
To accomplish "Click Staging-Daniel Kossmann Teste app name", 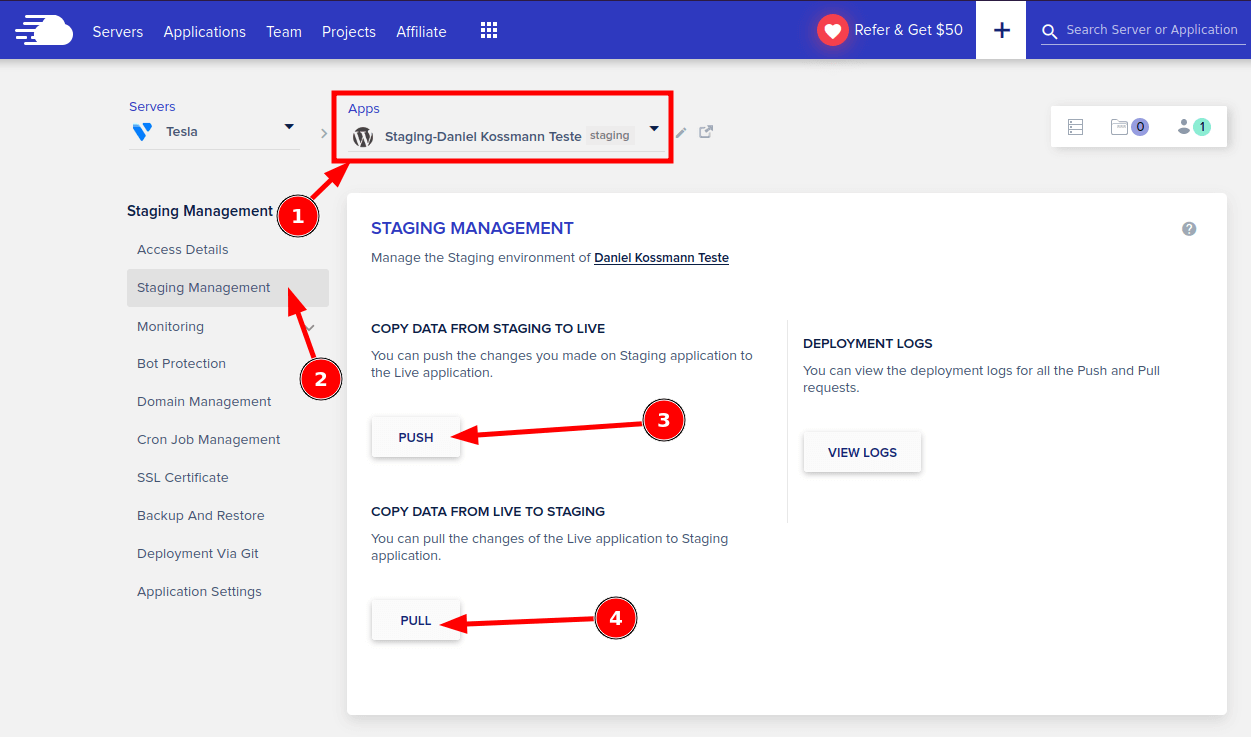I will point(483,136).
